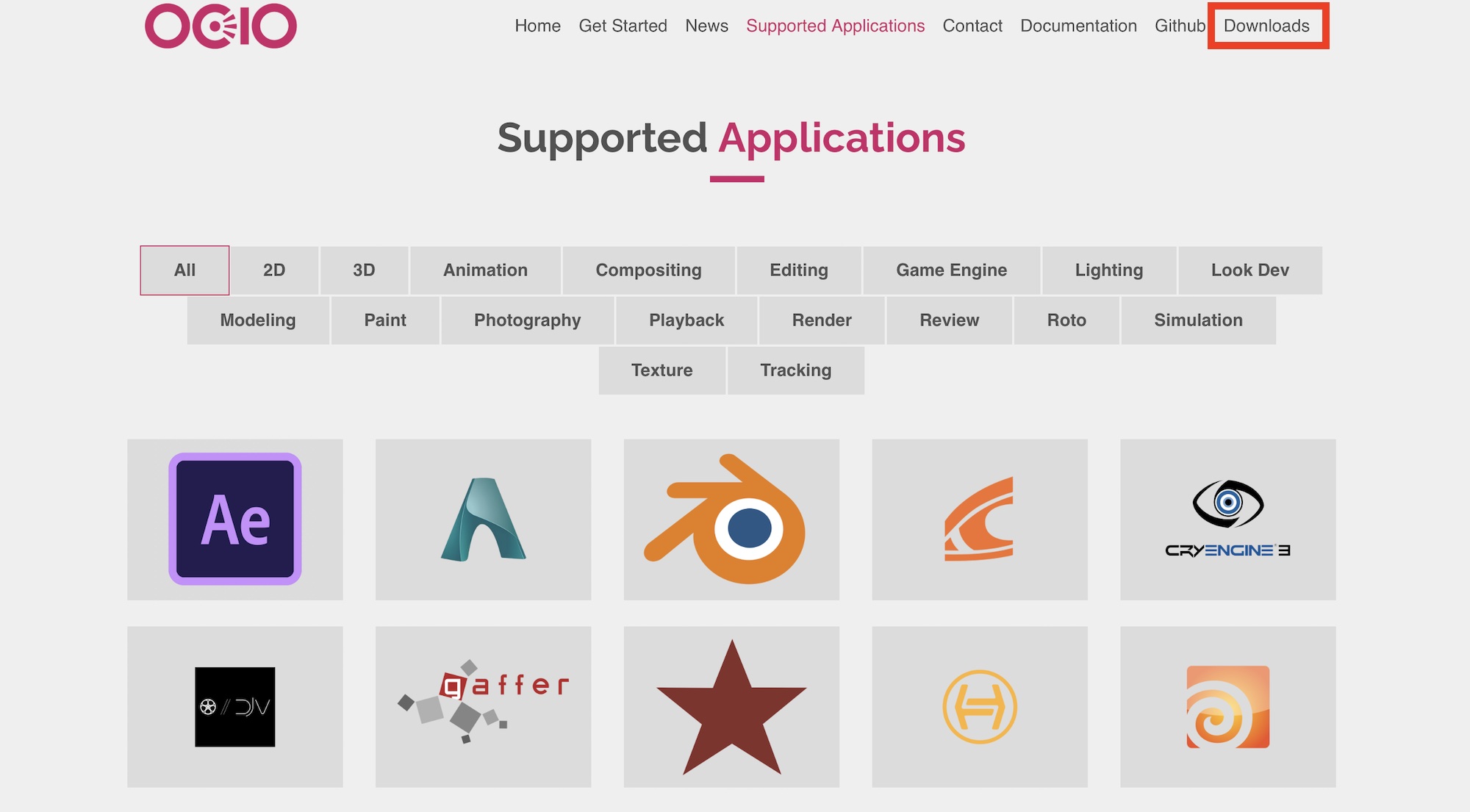Open the Downloads menu link
1470x812 pixels.
point(1266,26)
